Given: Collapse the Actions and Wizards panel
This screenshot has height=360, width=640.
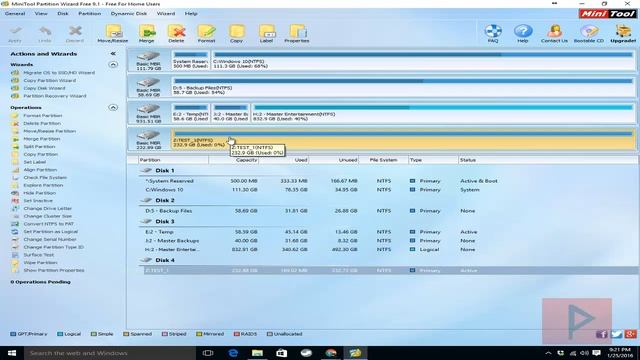Looking at the screenshot, I should click(113, 53).
